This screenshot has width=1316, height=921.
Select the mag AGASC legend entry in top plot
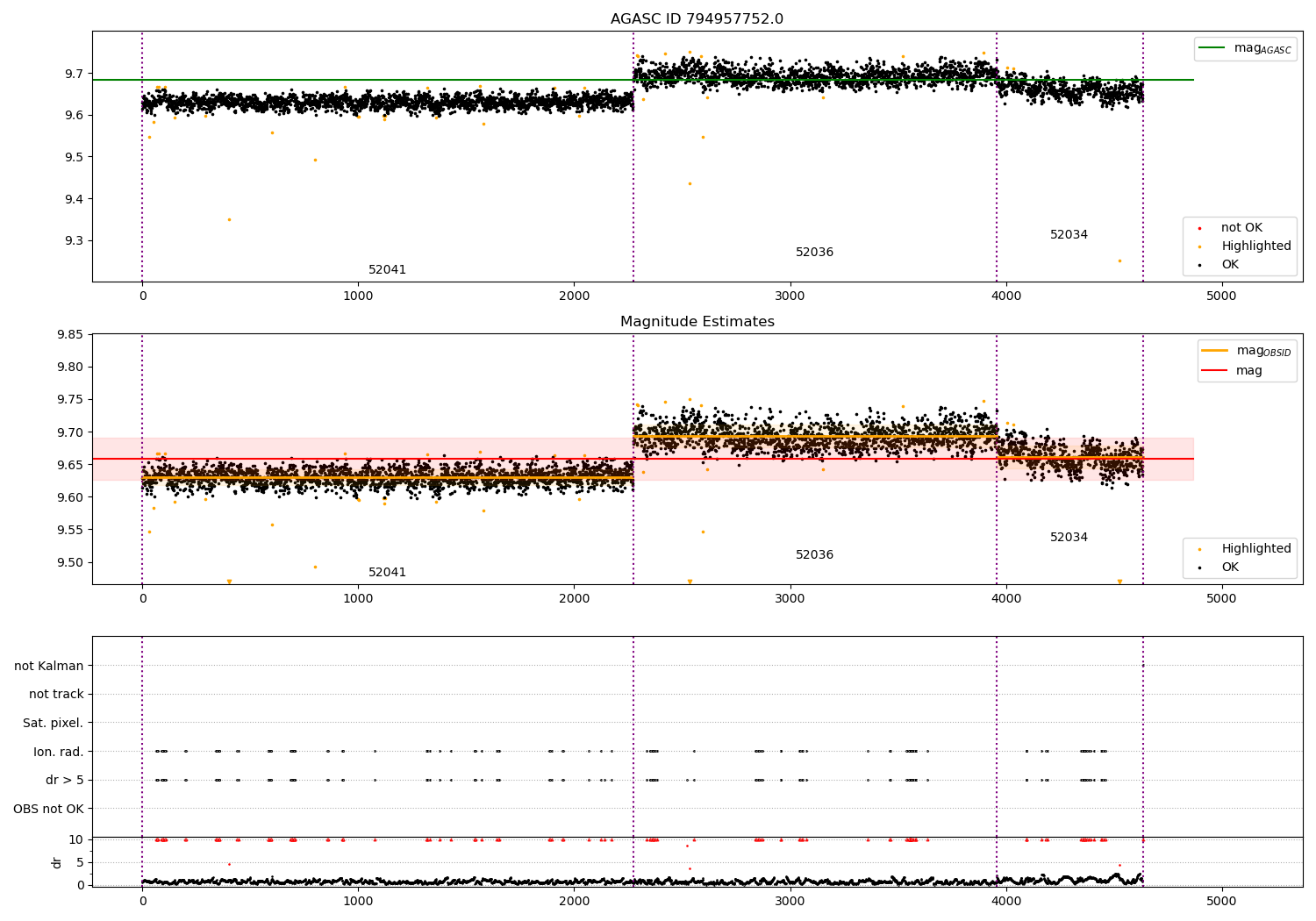click(1245, 48)
